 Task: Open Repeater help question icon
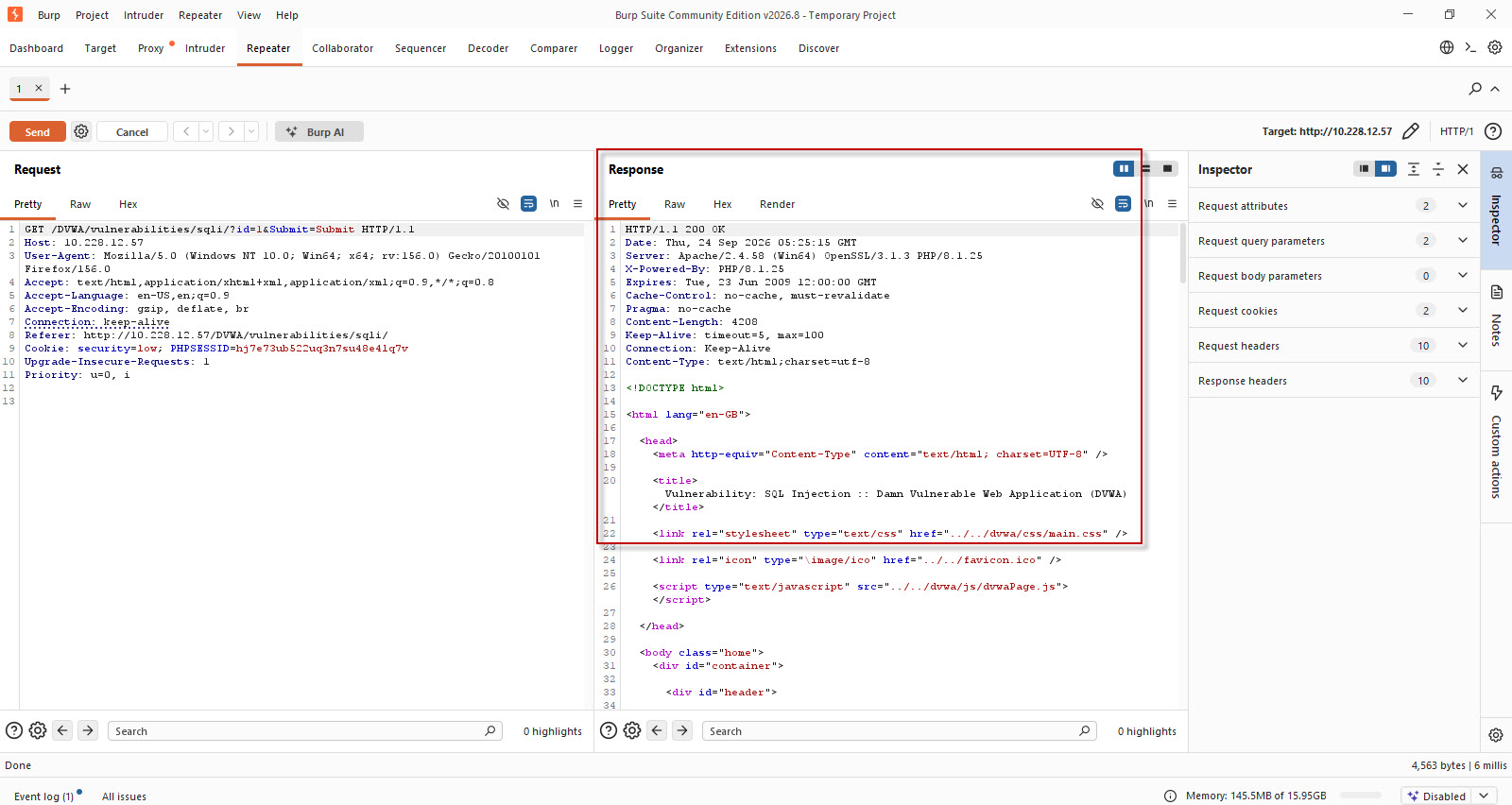tap(1493, 131)
